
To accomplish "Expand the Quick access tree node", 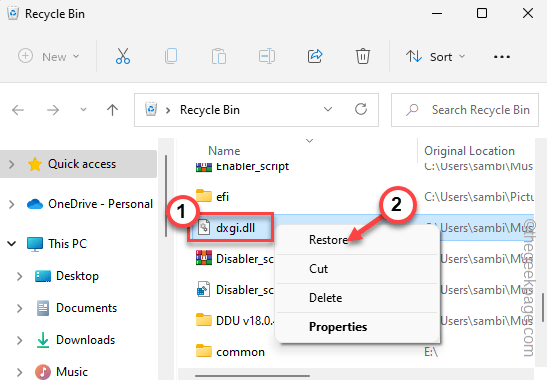I will click(x=12, y=164).
